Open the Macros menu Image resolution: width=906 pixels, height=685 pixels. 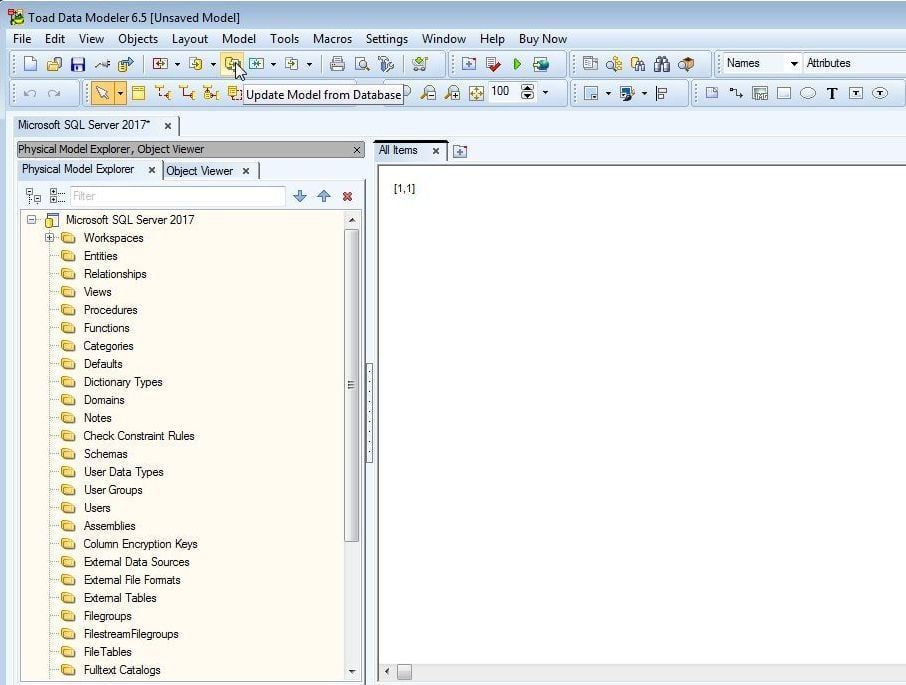point(332,39)
